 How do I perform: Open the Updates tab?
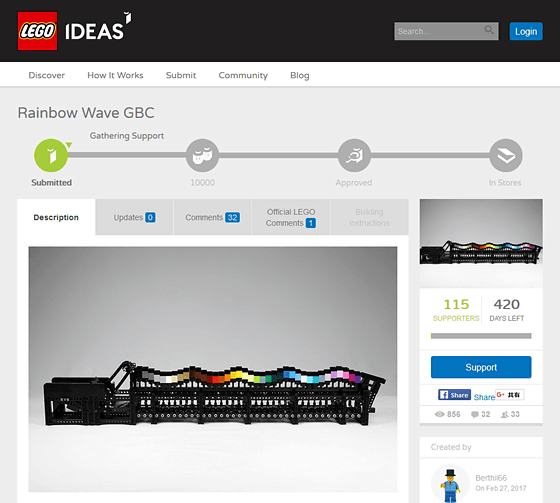(134, 217)
